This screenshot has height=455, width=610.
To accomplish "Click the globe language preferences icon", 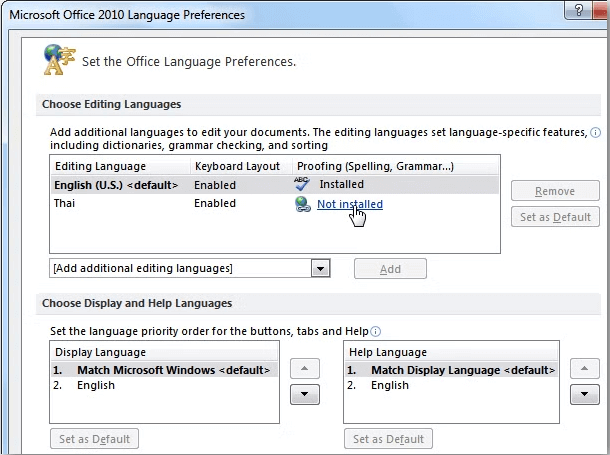I will click(x=59, y=60).
